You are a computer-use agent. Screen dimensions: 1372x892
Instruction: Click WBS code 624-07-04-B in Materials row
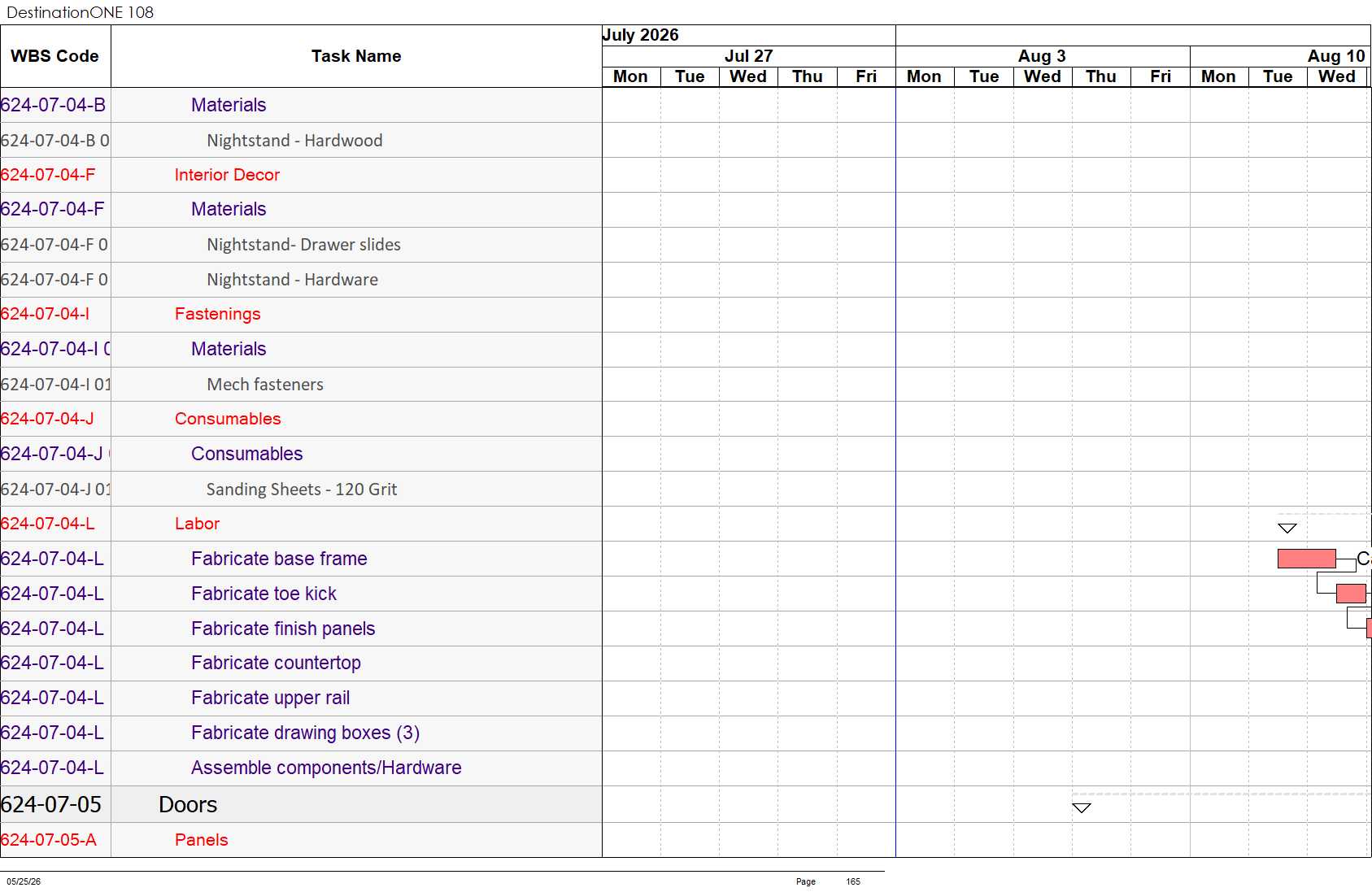pos(53,105)
